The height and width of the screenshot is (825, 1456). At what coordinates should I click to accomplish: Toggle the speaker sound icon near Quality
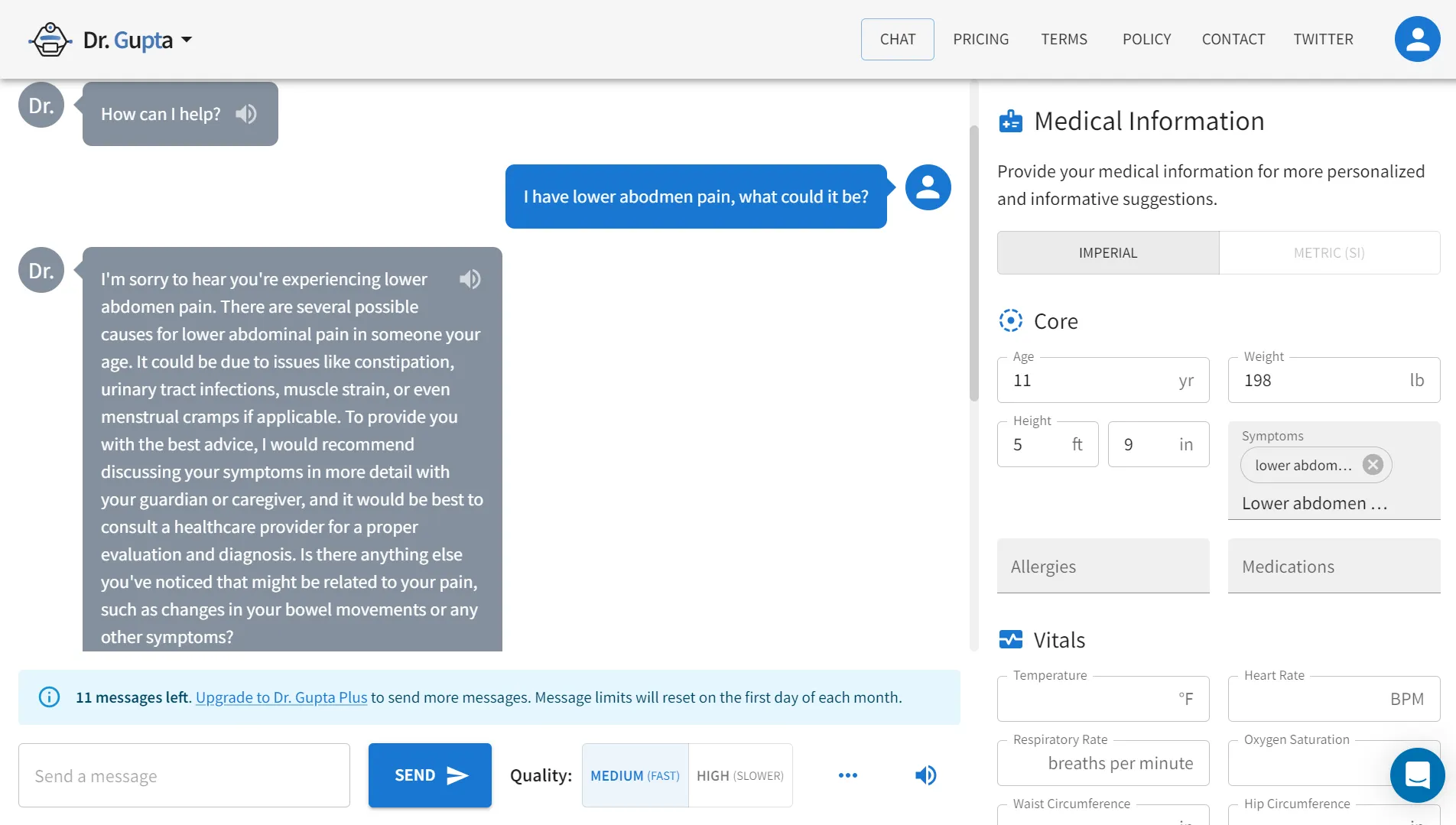[925, 775]
